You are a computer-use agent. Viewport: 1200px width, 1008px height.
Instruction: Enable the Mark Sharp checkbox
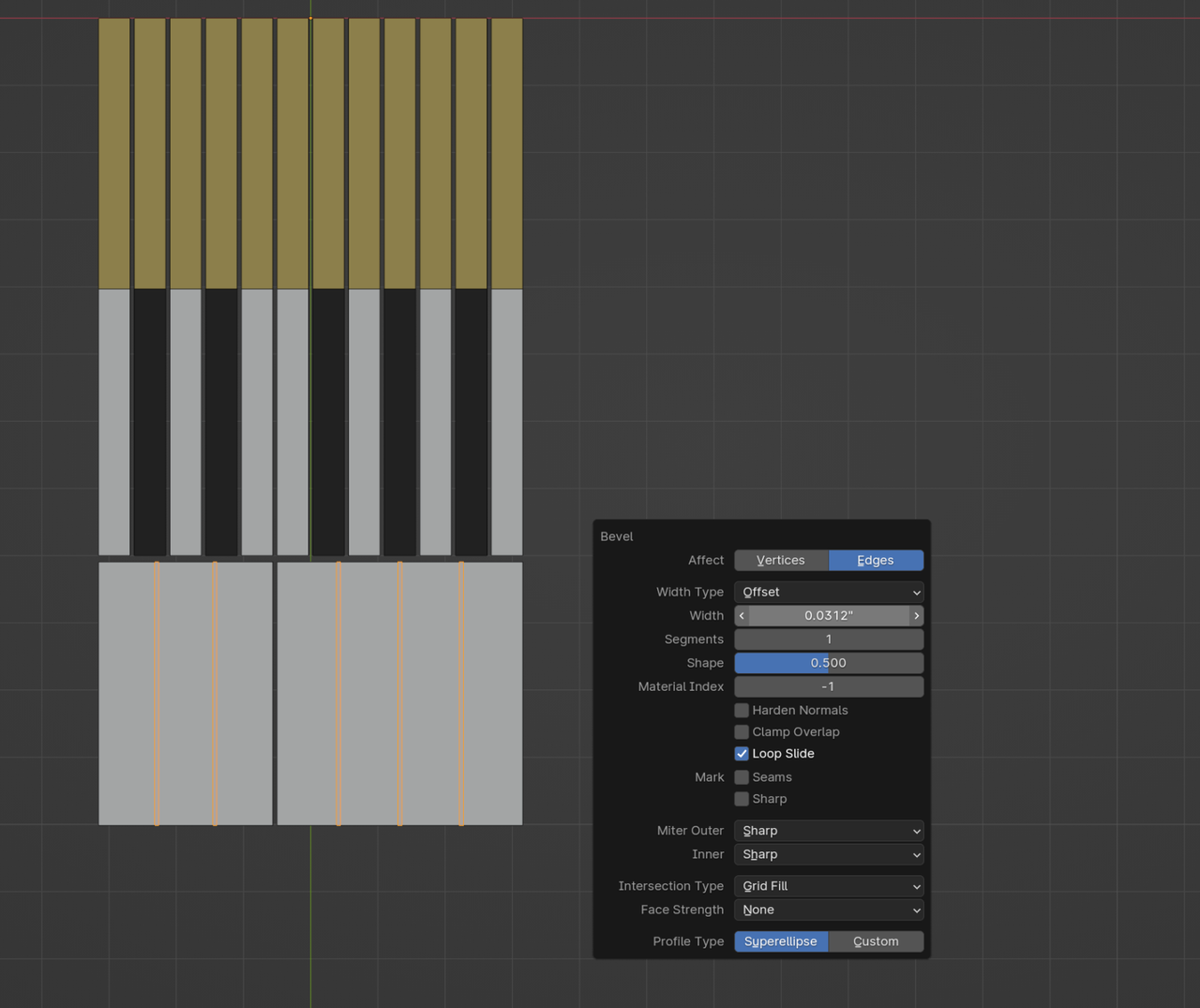click(x=742, y=798)
